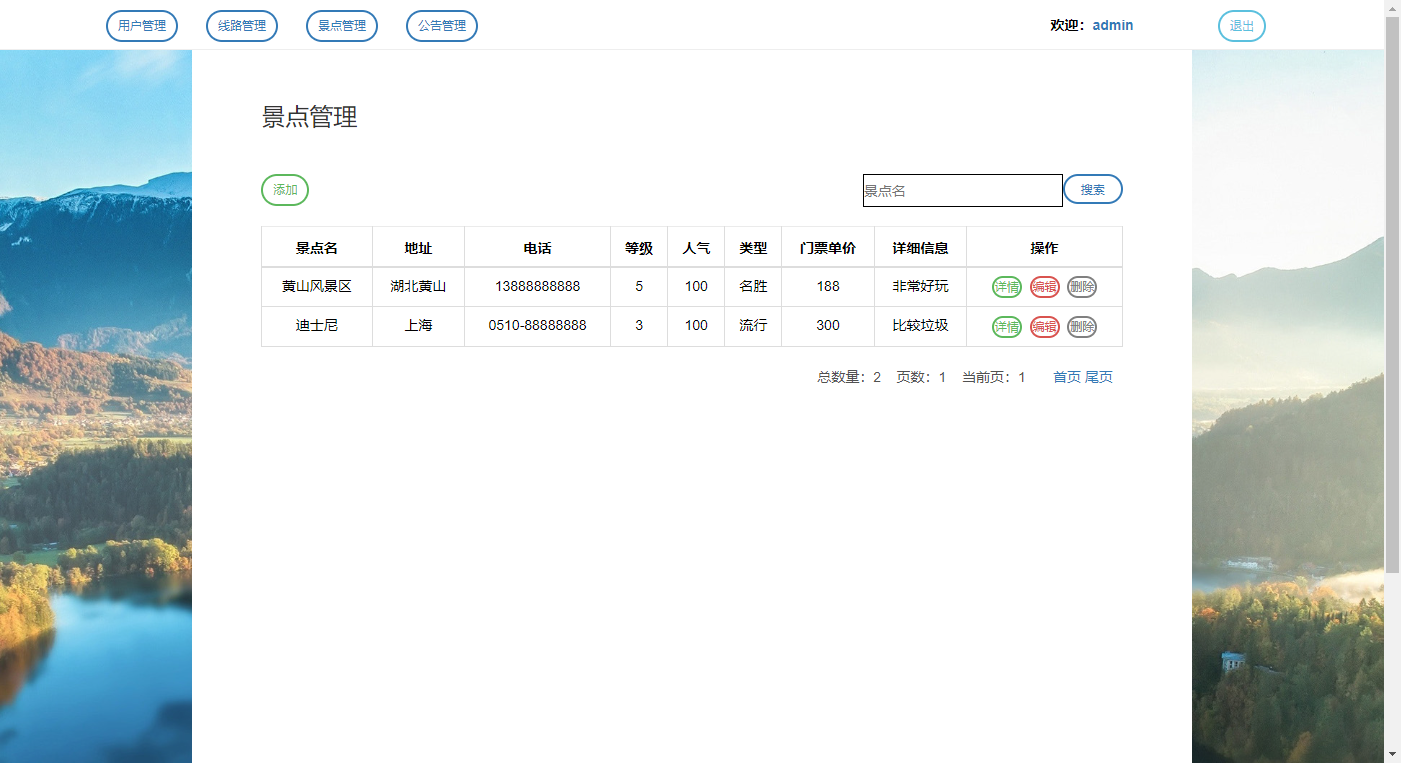1401x763 pixels.
Task: Open the 用户管理 menu item
Action: (142, 26)
